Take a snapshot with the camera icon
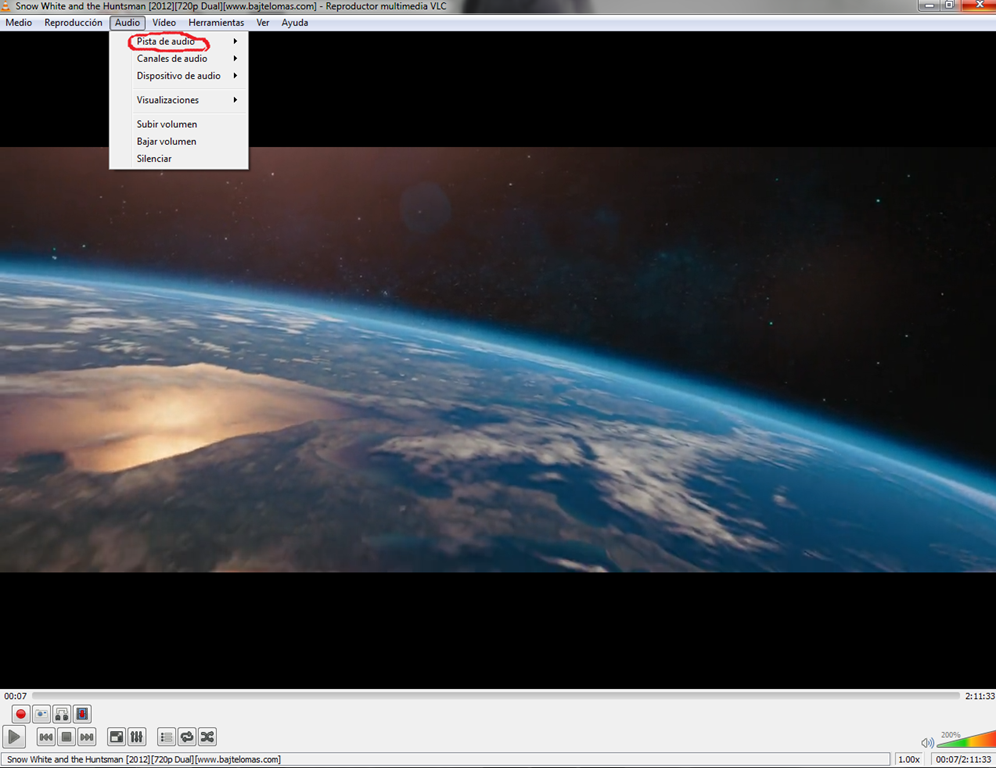 pos(41,714)
